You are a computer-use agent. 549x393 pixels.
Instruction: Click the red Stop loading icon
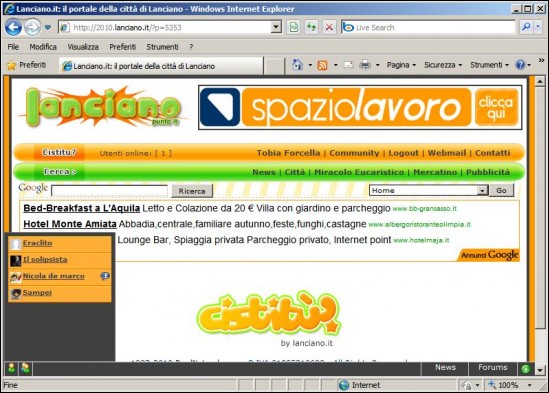(329, 27)
